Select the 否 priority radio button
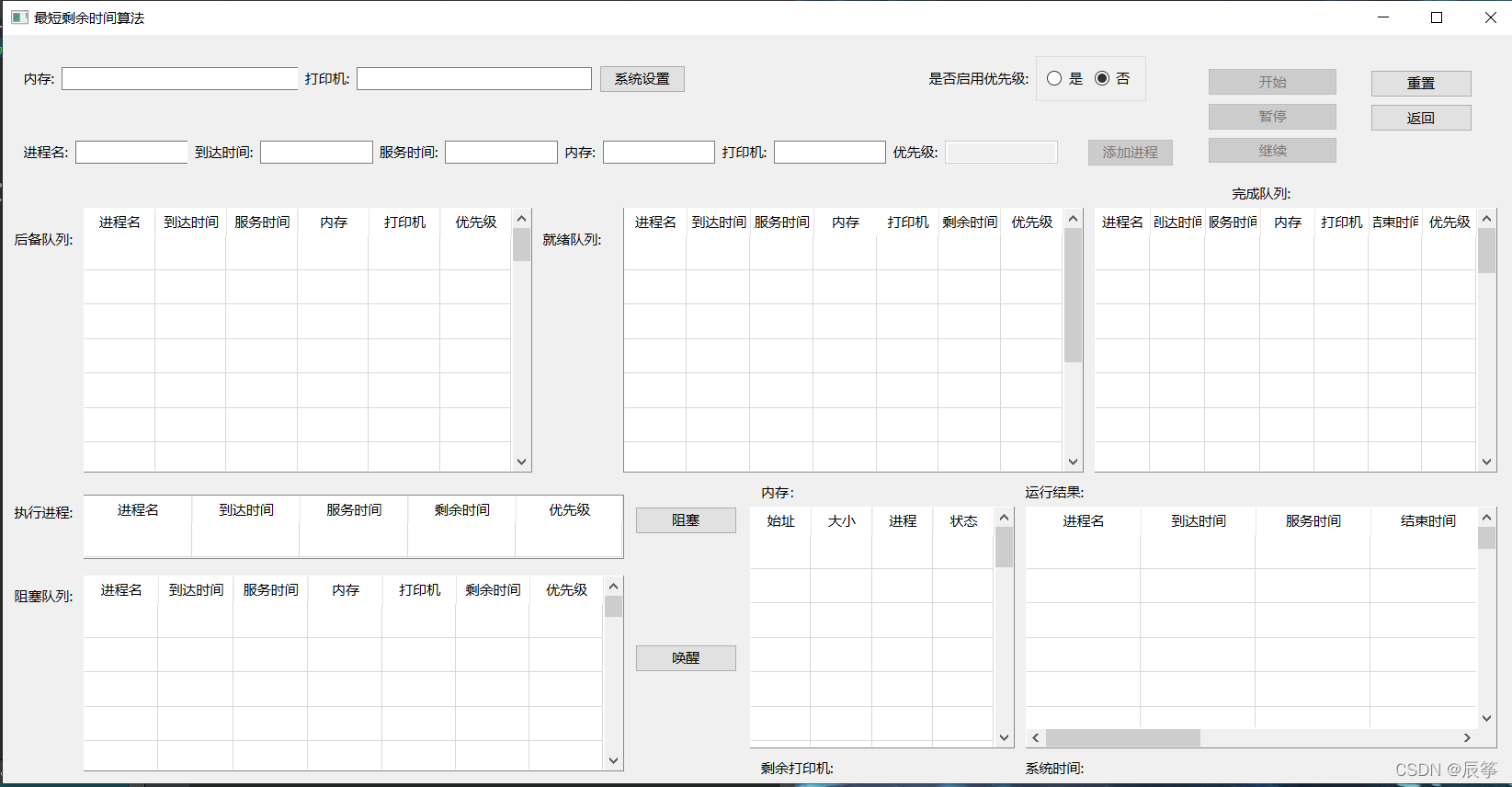This screenshot has height=787, width=1512. pyautogui.click(x=1102, y=79)
